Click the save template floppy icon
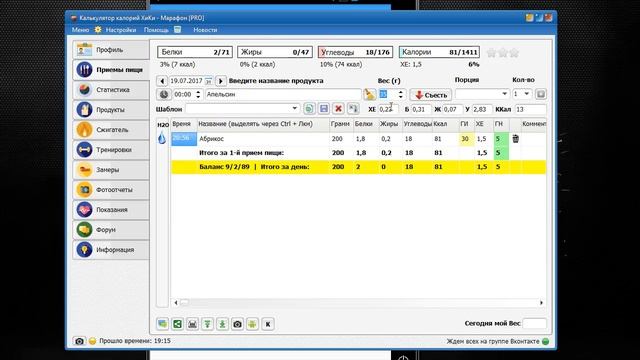The width and height of the screenshot is (640, 360). coord(324,109)
